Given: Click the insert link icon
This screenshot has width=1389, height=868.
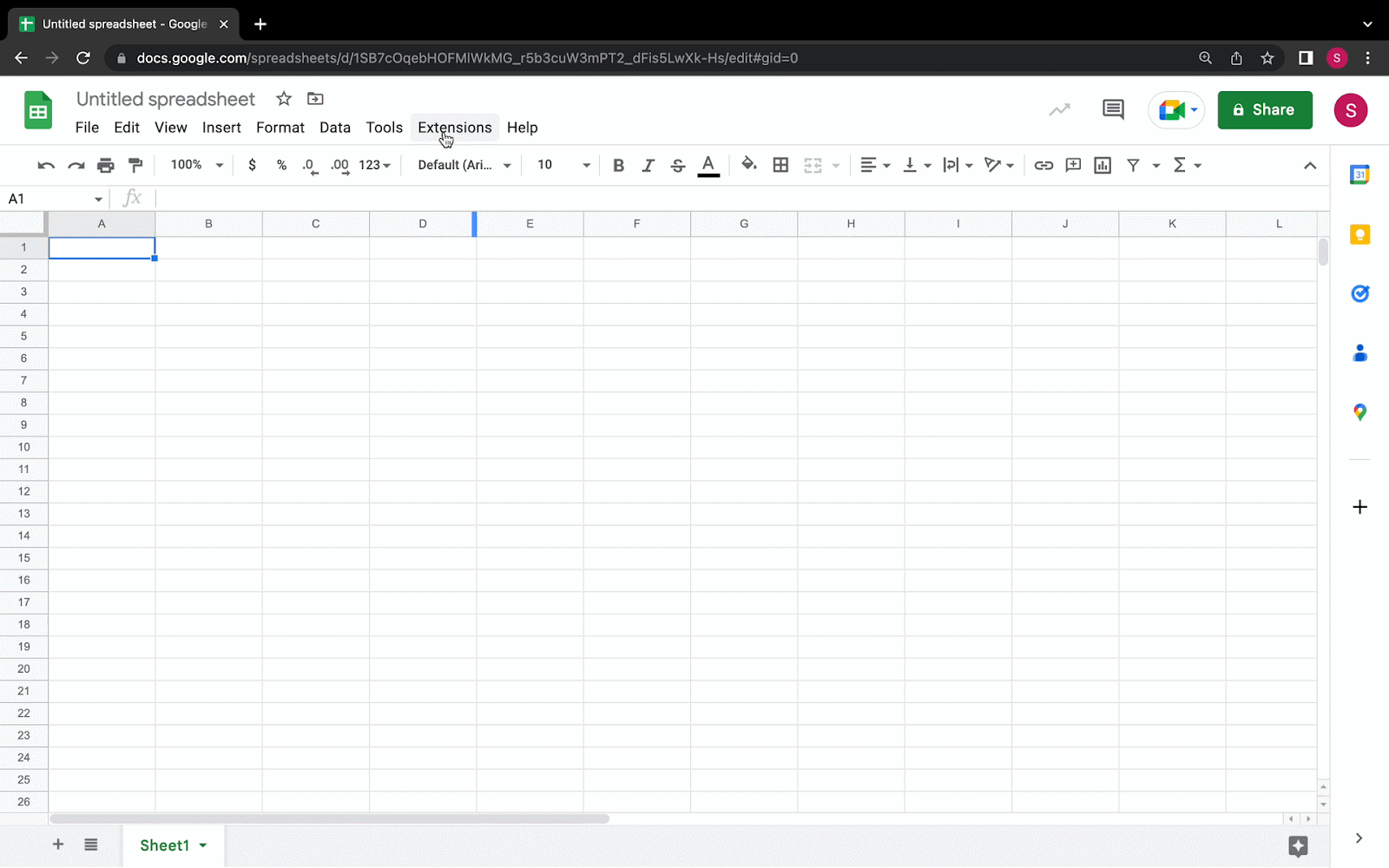Looking at the screenshot, I should 1043,165.
